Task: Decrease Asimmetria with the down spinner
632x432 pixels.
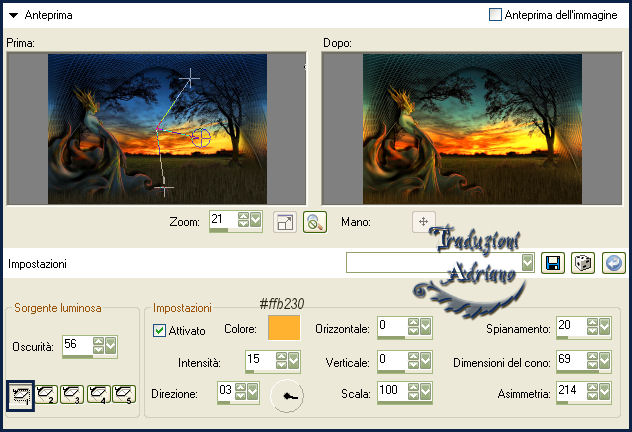Action: coord(592,396)
